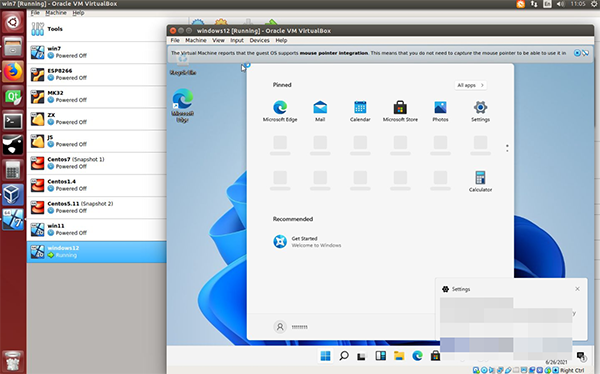Open Machine menu in the VirtualBox Manager window
Viewport: 600px width, 374px height.
pyautogui.click(x=56, y=13)
